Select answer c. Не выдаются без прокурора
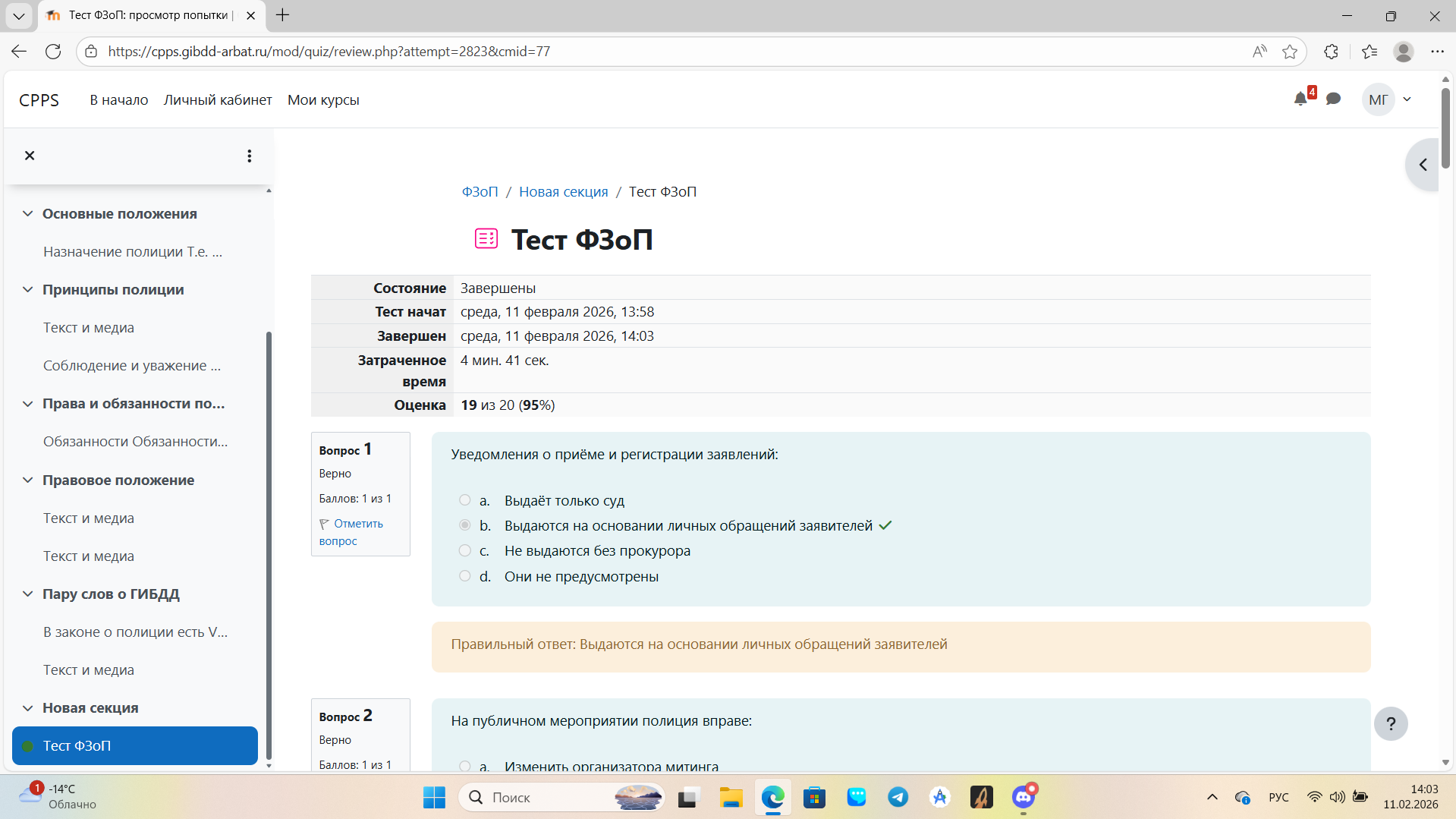 (x=465, y=551)
